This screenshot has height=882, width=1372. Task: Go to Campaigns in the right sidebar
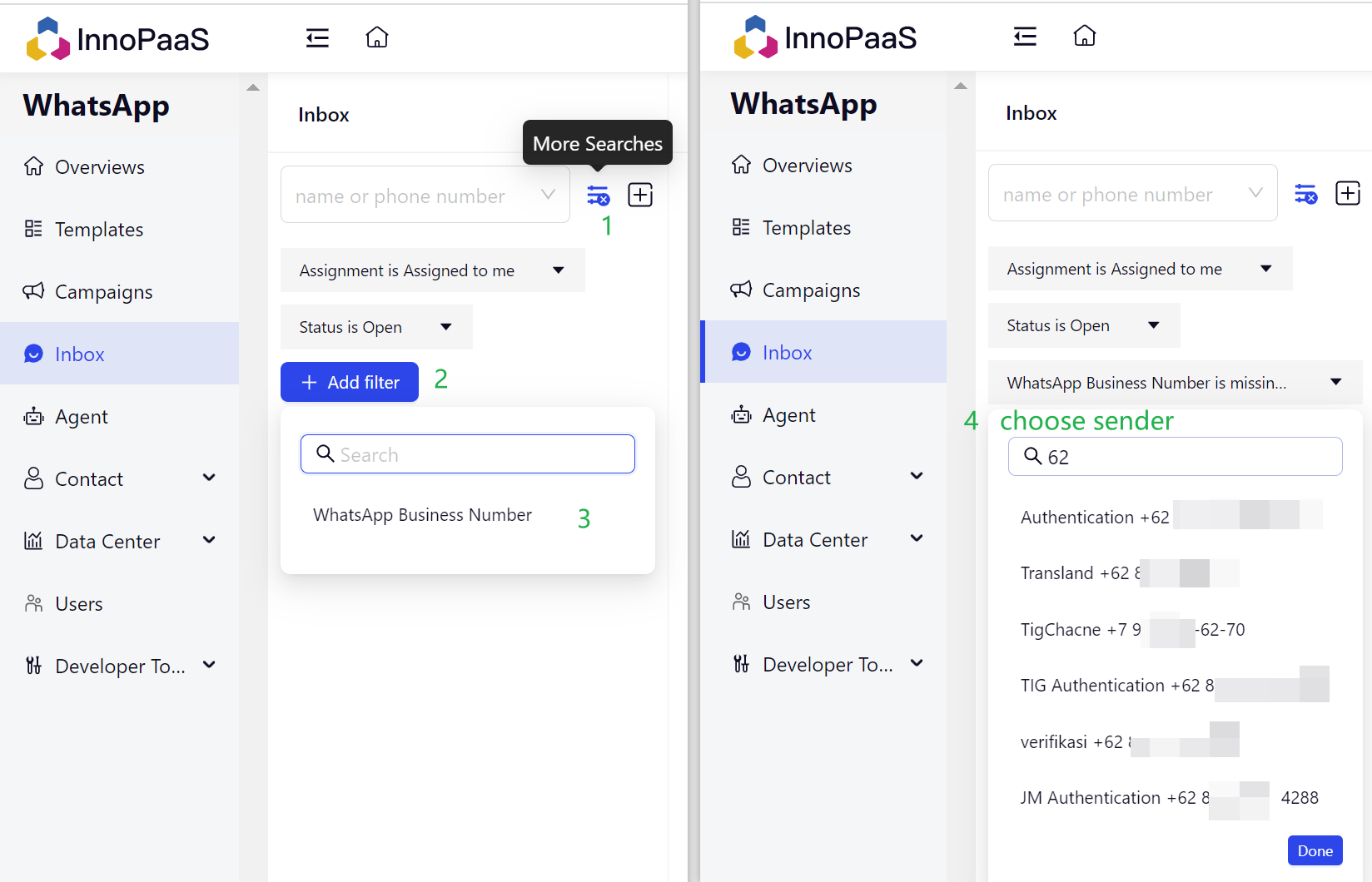coord(811,290)
